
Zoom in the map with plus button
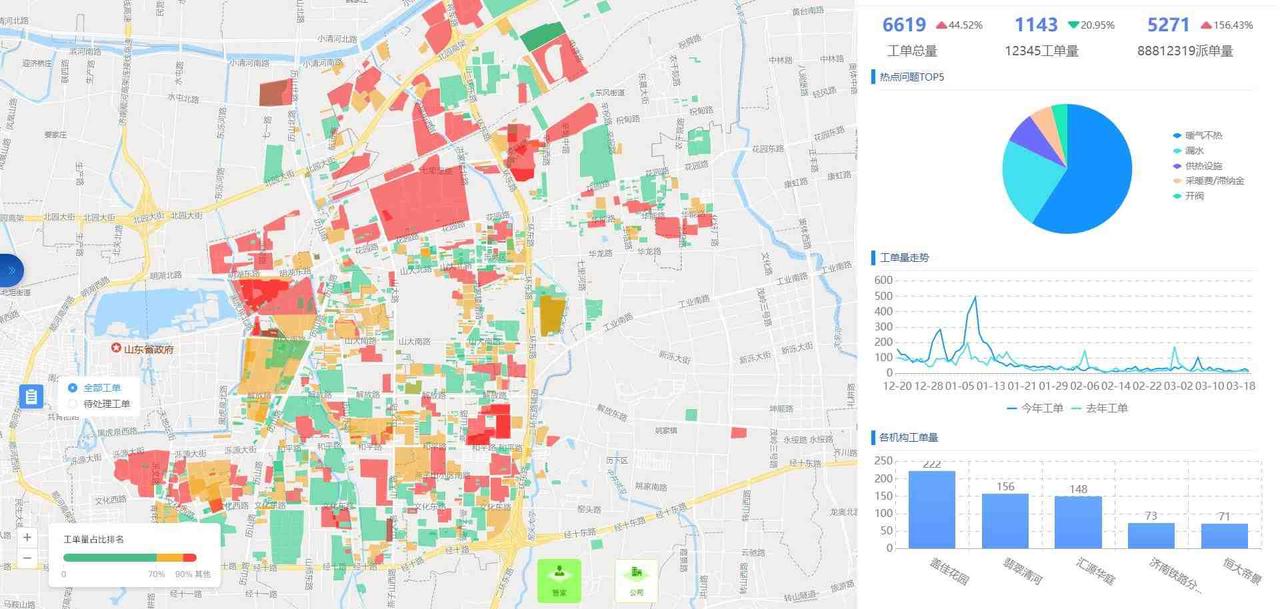[x=27, y=537]
